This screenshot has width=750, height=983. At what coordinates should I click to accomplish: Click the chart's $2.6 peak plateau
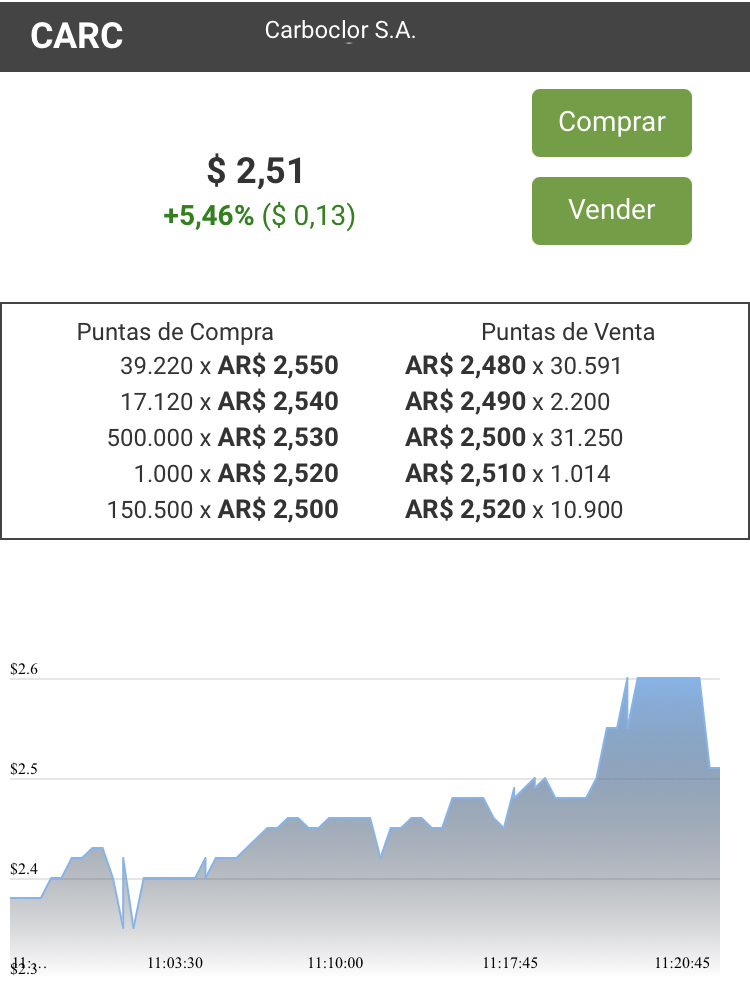tap(668, 678)
